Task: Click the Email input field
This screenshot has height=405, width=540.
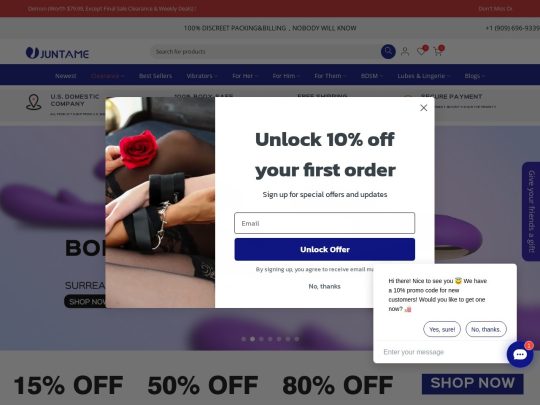Action: (324, 223)
